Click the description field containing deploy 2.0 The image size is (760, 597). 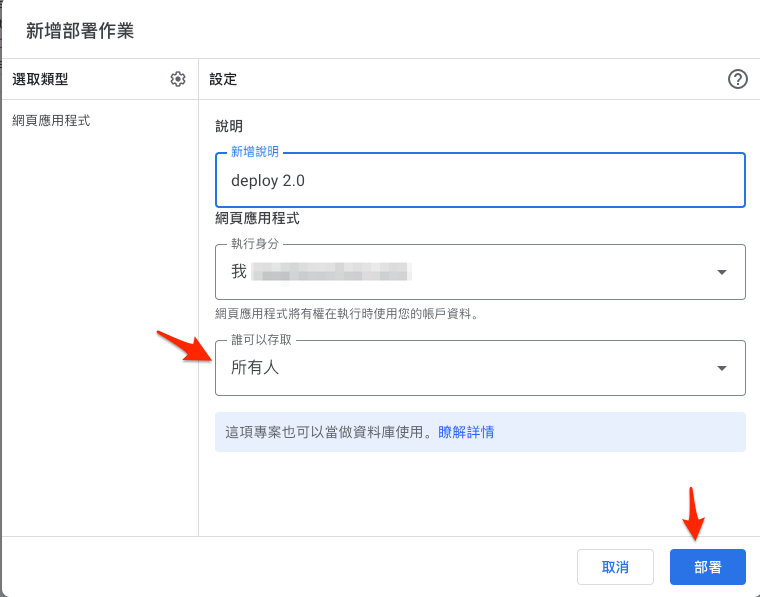tap(480, 181)
